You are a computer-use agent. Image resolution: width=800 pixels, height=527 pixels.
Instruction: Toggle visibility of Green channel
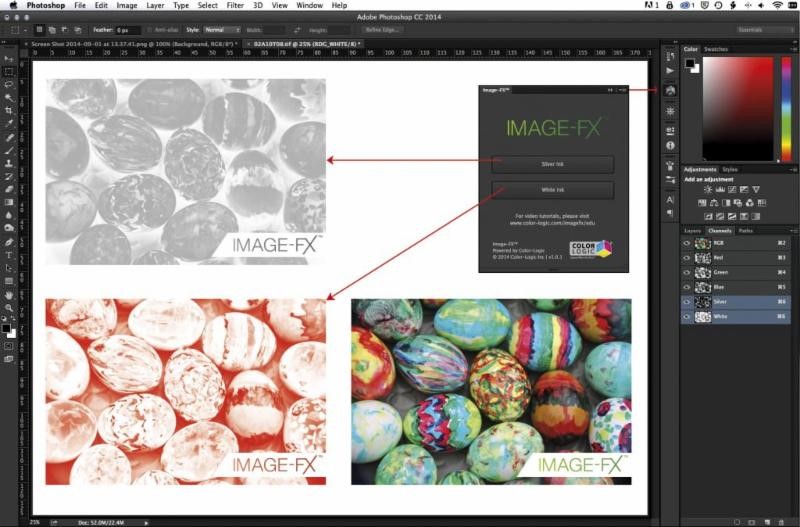click(687, 272)
